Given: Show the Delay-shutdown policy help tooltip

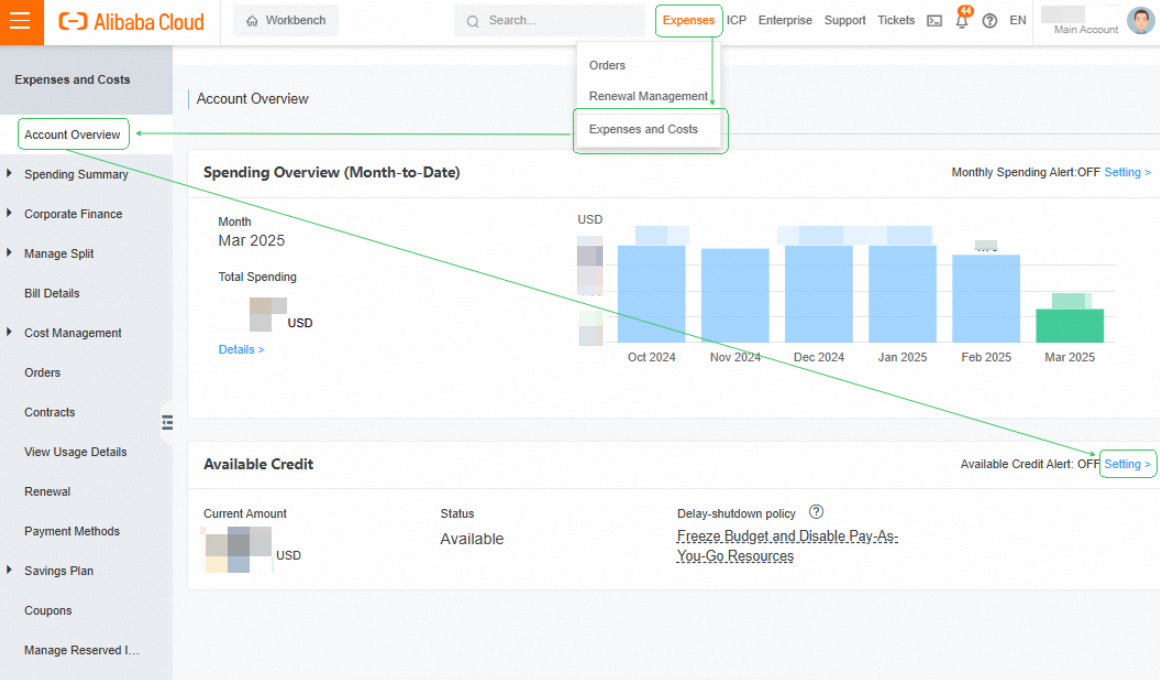Looking at the screenshot, I should coord(816,512).
